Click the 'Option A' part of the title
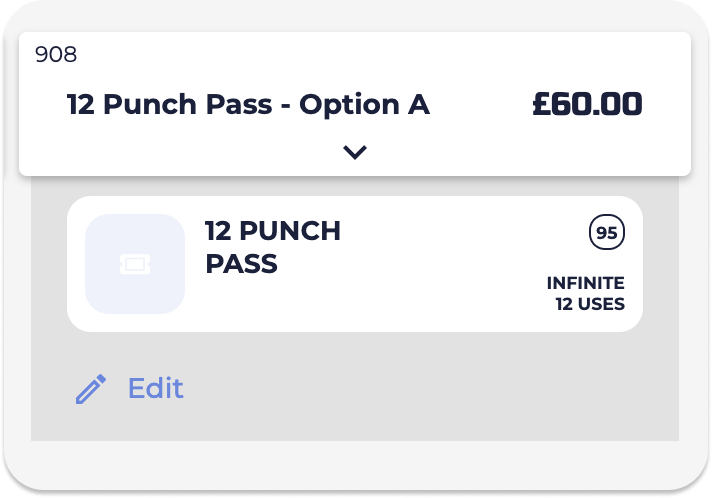The width and height of the screenshot is (712, 498). coord(365,104)
